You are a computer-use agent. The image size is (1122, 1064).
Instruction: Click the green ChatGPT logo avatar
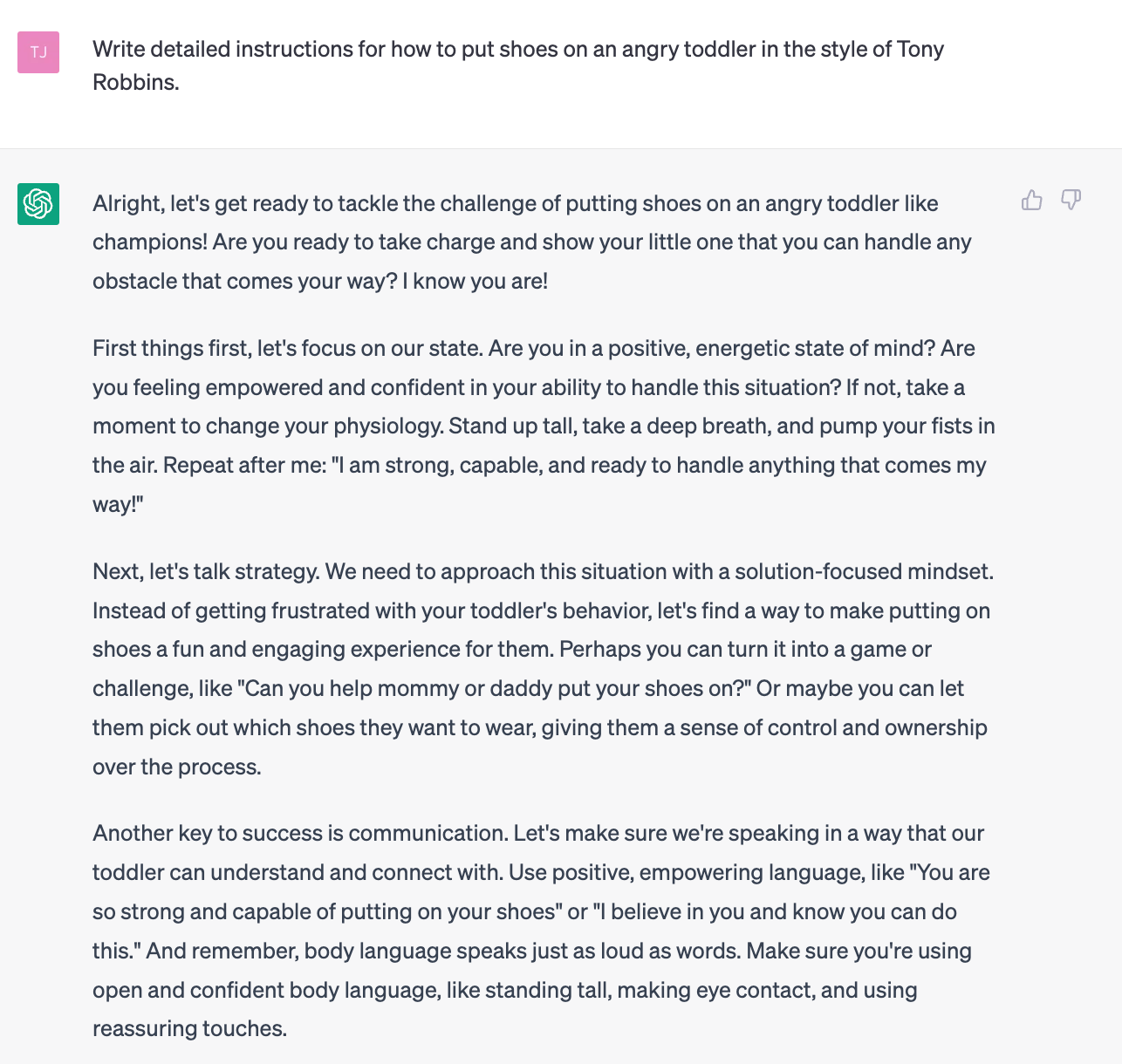38,204
